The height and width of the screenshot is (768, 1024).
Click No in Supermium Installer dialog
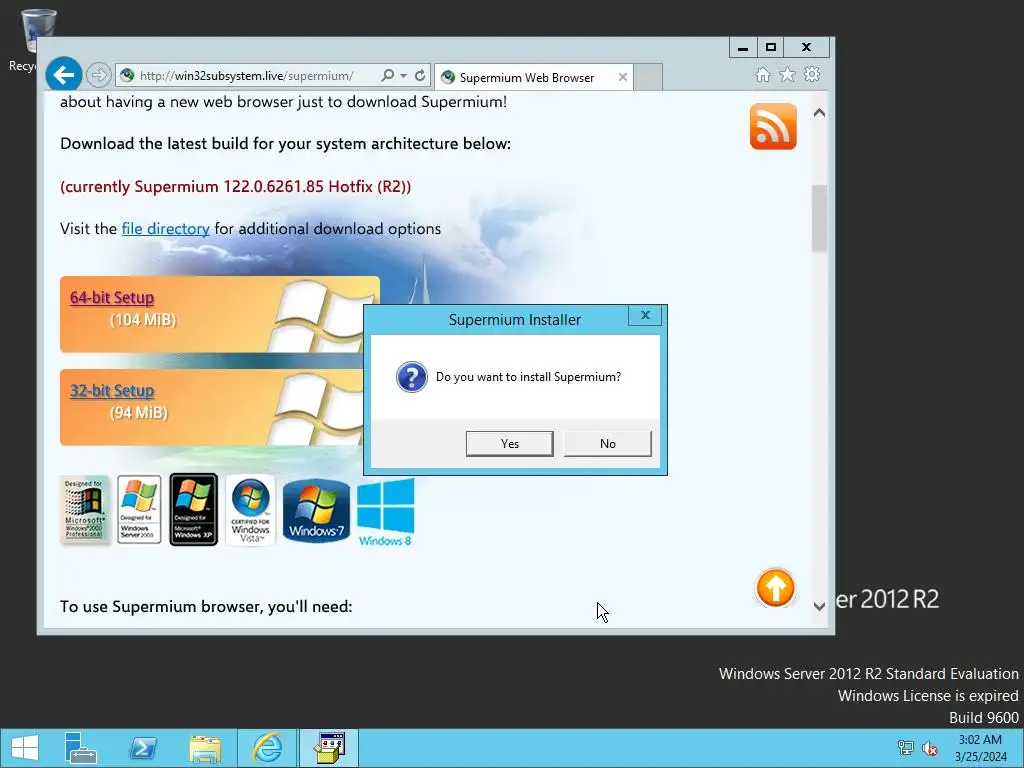click(607, 443)
